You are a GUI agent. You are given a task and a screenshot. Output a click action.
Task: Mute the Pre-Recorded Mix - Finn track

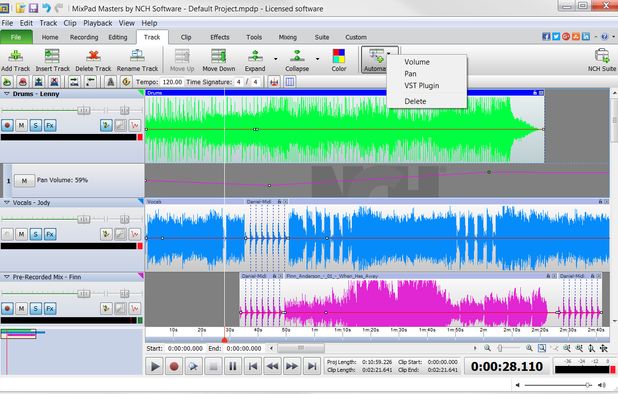(x=21, y=309)
